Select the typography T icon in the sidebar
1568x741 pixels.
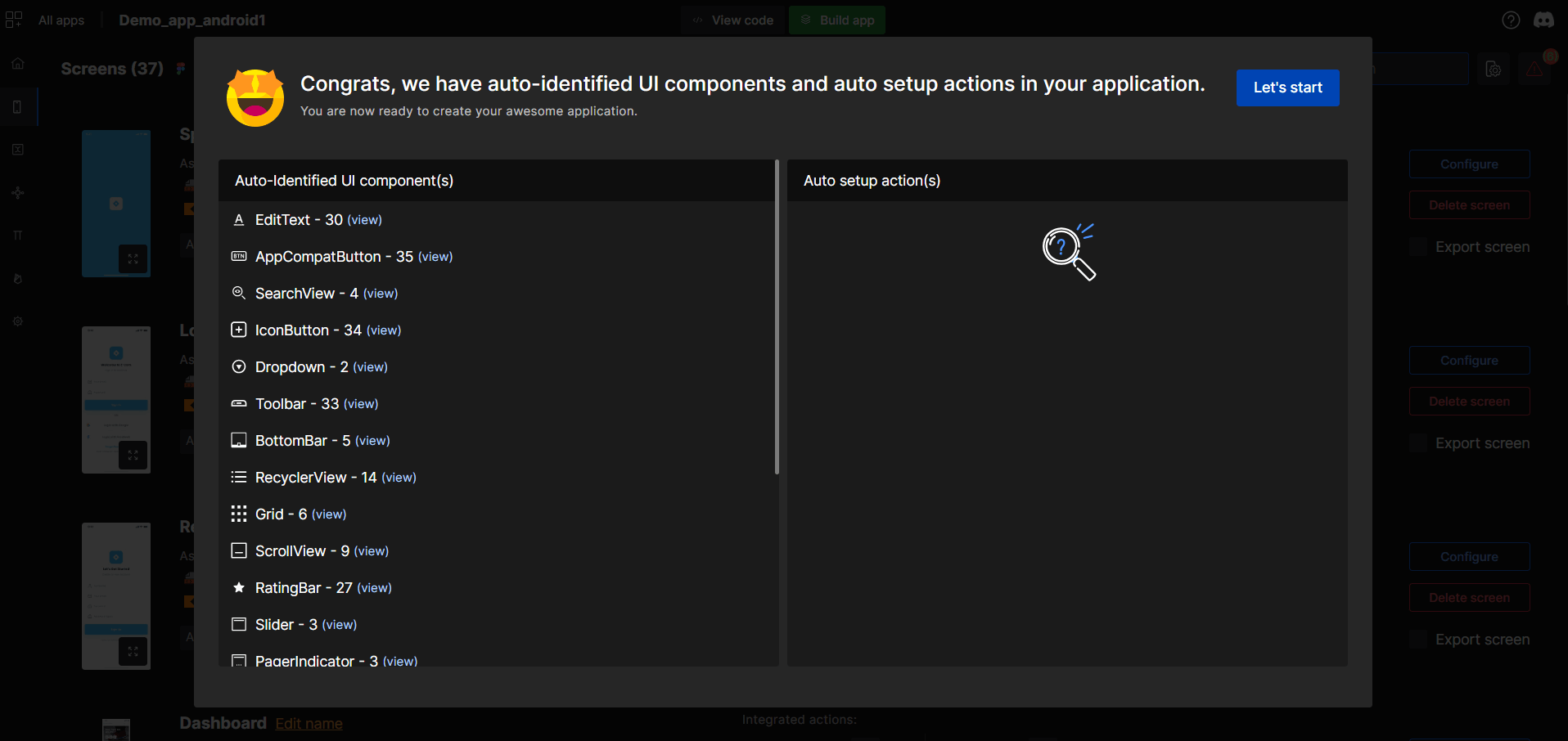pos(17,236)
